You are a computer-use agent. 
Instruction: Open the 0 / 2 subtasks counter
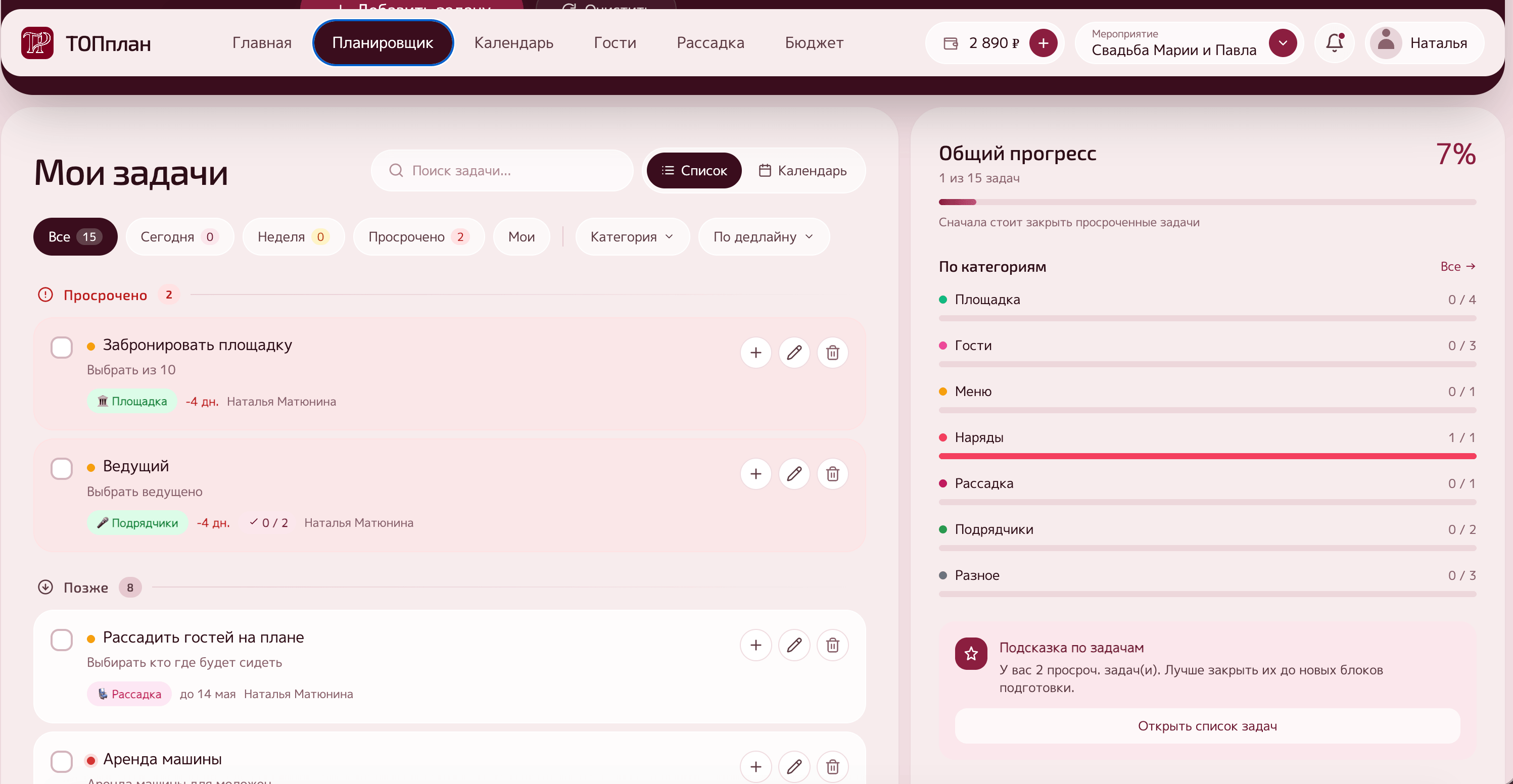pos(269,523)
